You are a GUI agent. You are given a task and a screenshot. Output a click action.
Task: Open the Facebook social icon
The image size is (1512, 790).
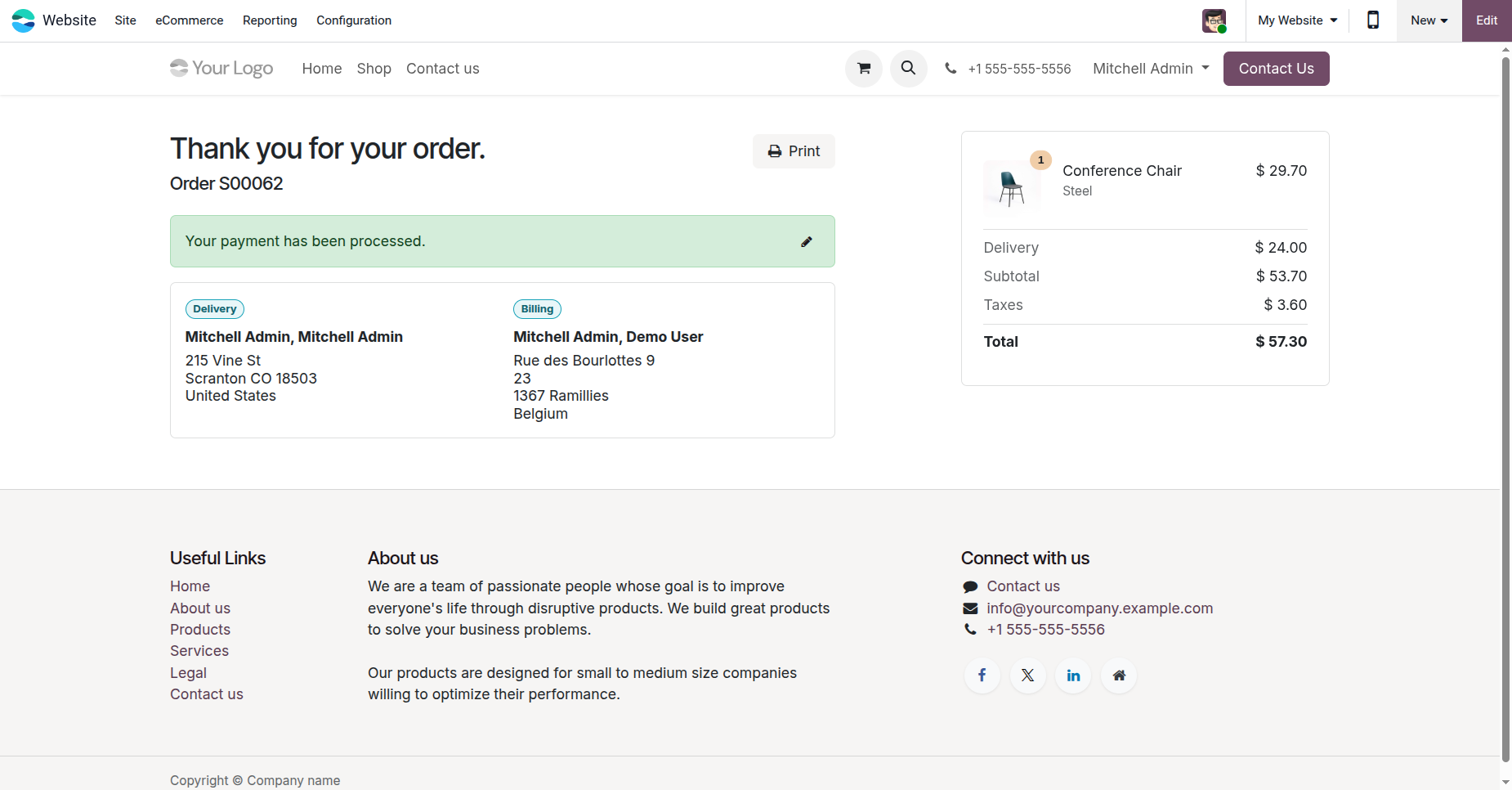pos(982,676)
